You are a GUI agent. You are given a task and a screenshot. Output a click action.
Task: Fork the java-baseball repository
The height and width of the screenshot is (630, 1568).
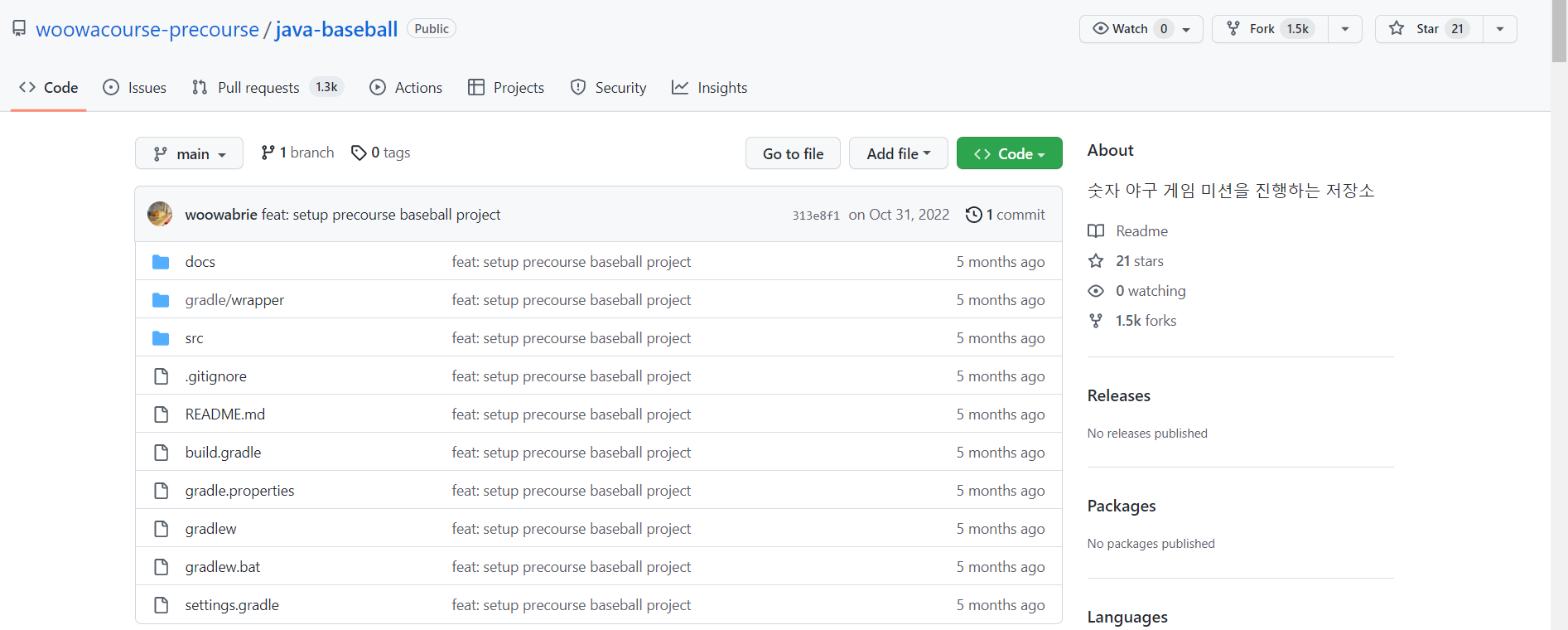[1270, 29]
